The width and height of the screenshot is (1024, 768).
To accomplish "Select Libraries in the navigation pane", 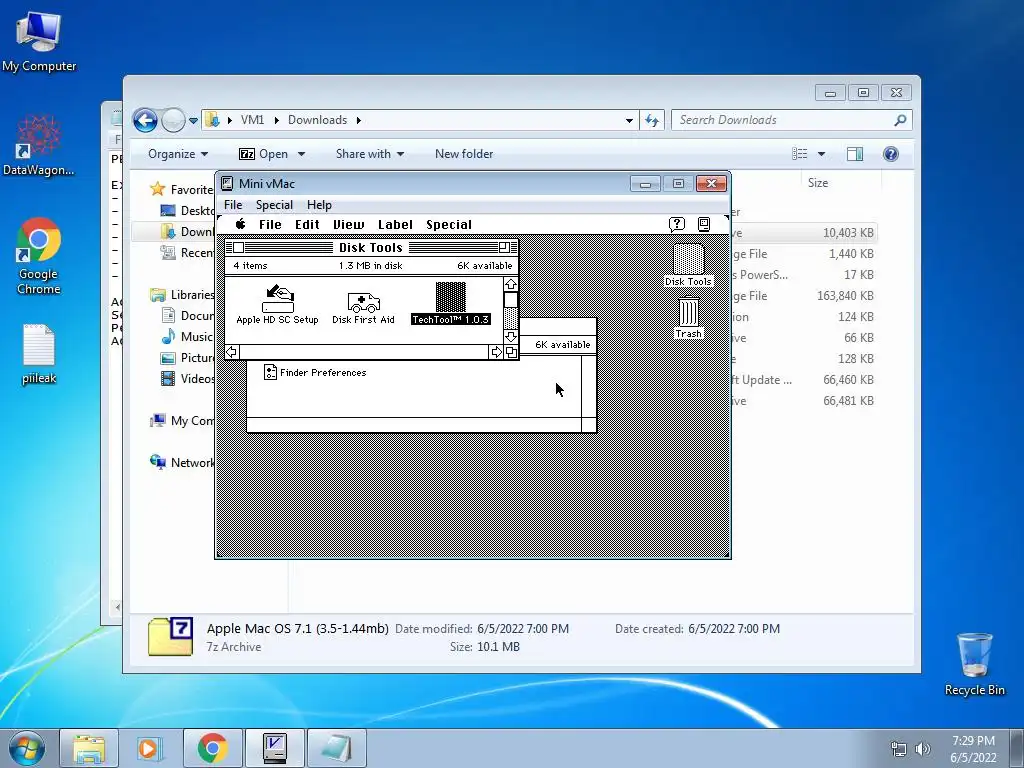I will [x=184, y=295].
